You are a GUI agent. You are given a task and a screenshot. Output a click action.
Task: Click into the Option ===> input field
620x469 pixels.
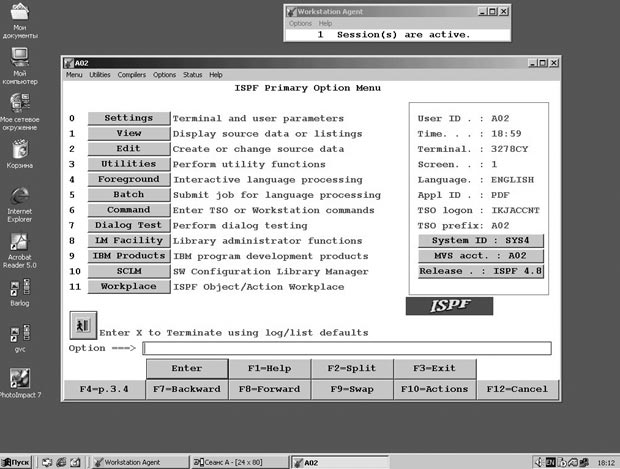(347, 348)
